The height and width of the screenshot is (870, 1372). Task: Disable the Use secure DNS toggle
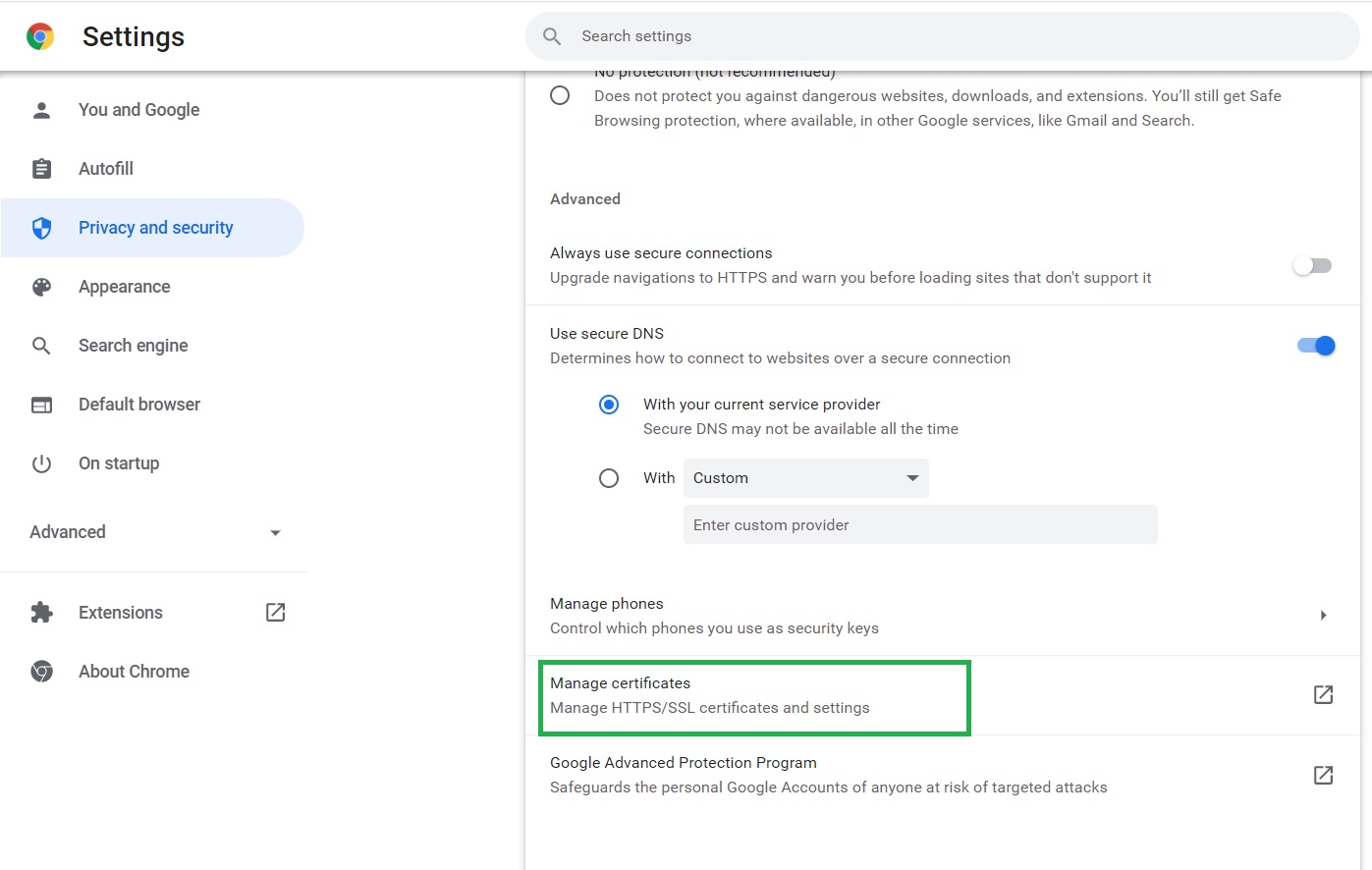1315,346
